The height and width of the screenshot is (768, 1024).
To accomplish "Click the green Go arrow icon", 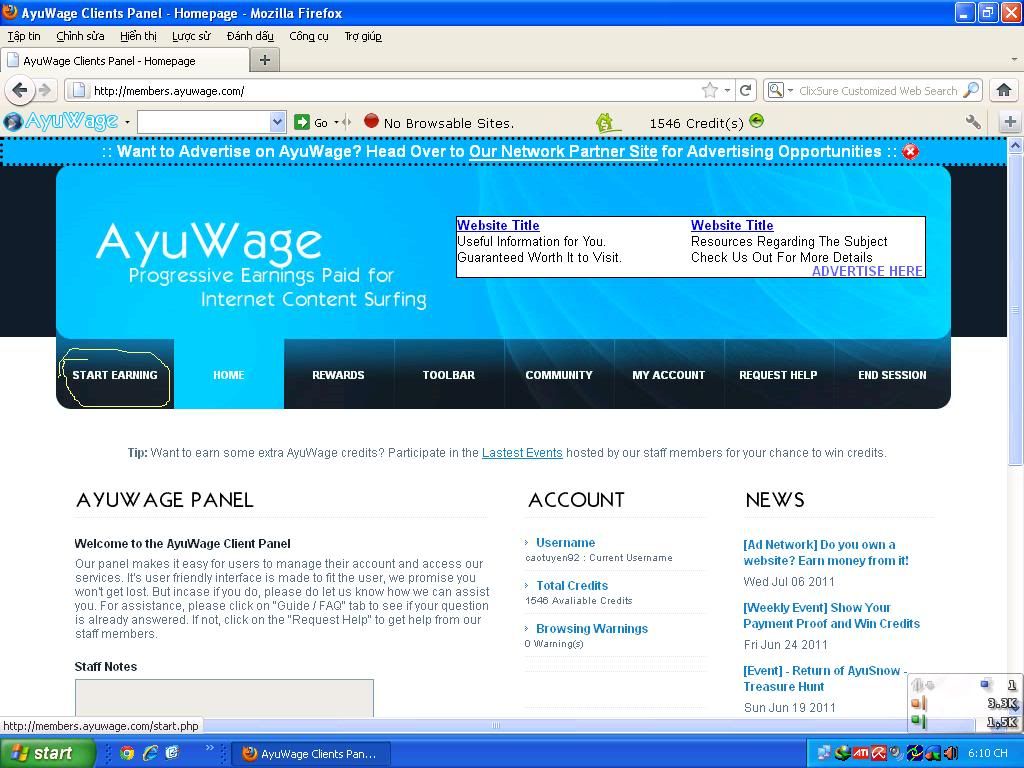I will pos(302,122).
